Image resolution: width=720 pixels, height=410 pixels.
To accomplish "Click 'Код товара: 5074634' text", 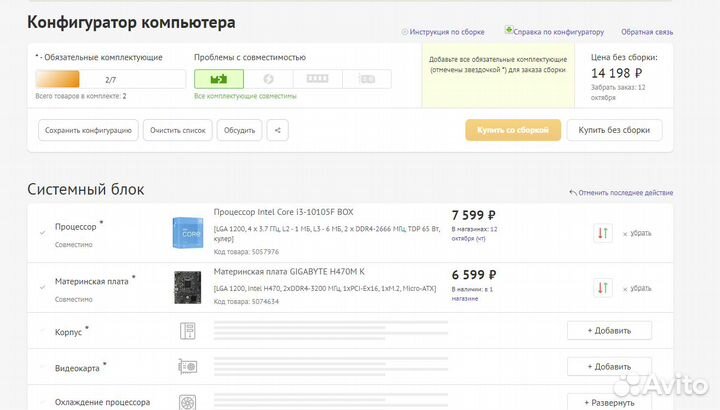I will point(246,301).
